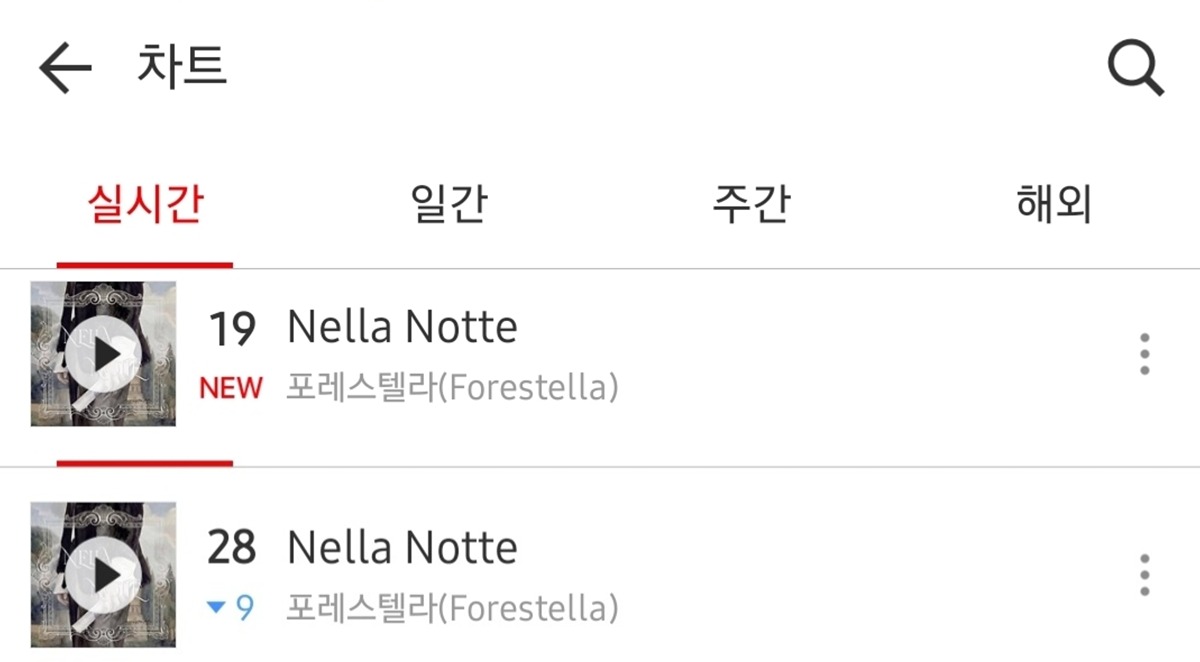The image size is (1200, 662).
Task: Play the rank 19 Nella Notte track
Action: click(x=104, y=354)
